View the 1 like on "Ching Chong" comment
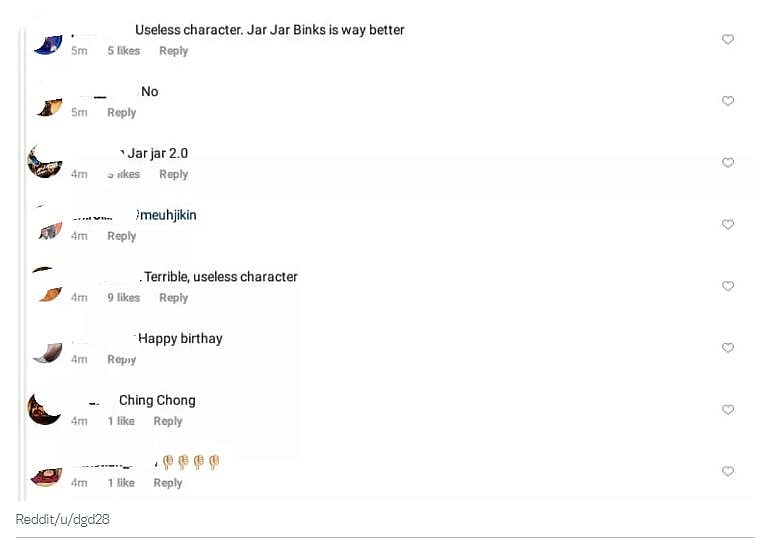This screenshot has height=547, width=773. [121, 421]
